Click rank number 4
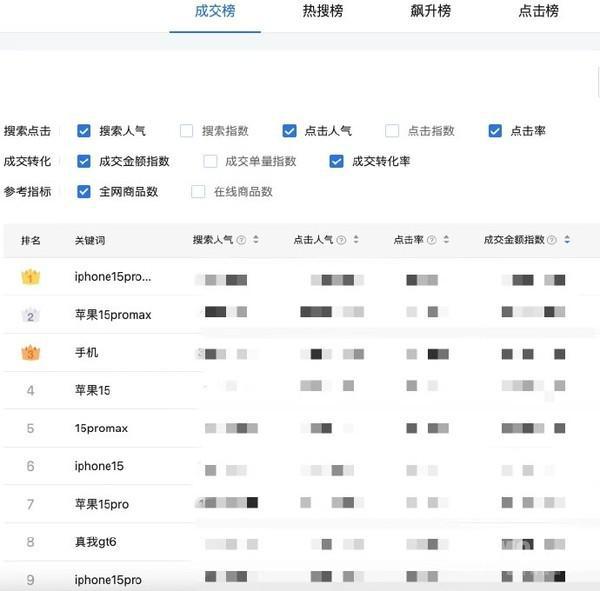600x591 pixels. (x=31, y=390)
